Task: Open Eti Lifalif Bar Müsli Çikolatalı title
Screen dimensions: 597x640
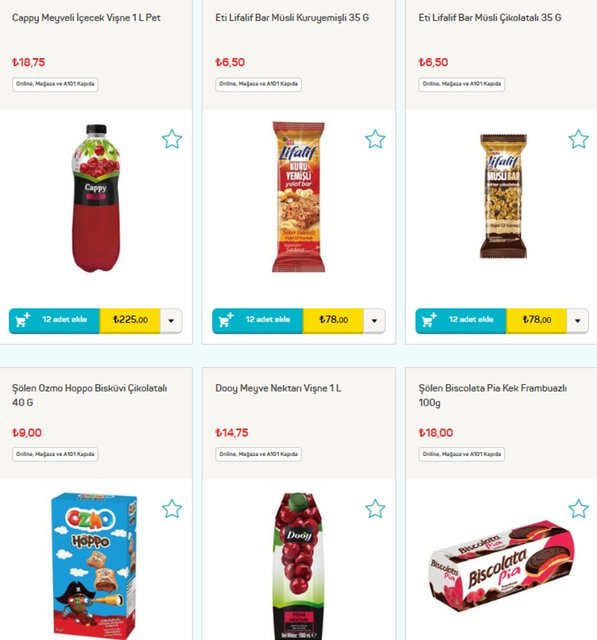Action: (x=490, y=18)
